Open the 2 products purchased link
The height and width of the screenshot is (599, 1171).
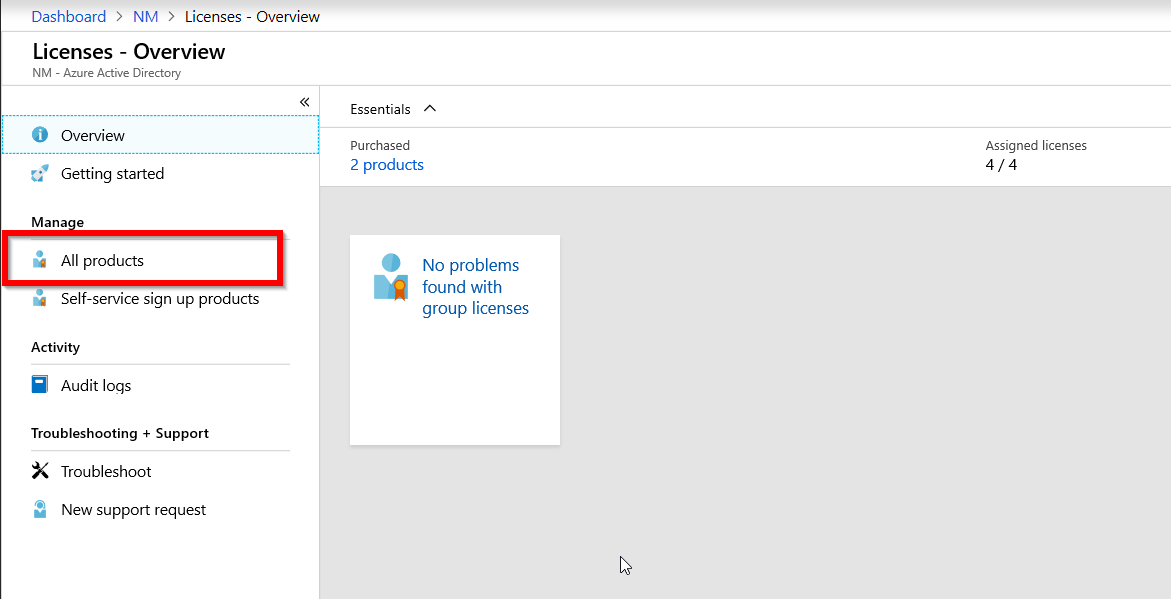click(x=387, y=165)
